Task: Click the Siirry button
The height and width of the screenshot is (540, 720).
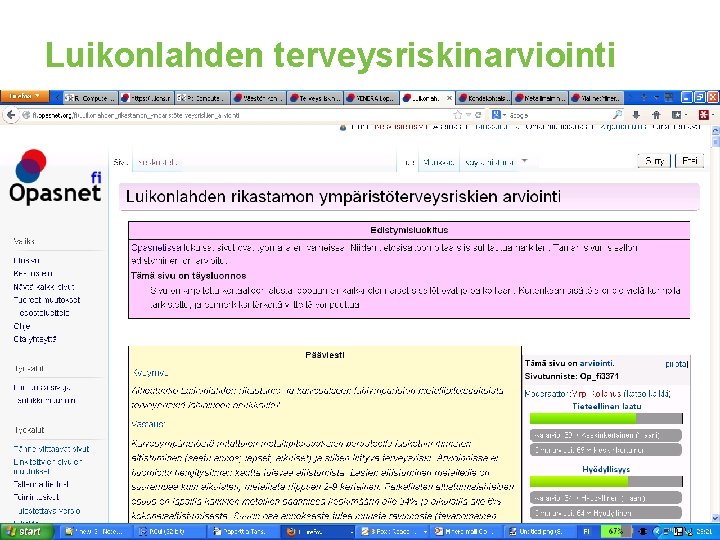Action: point(654,161)
